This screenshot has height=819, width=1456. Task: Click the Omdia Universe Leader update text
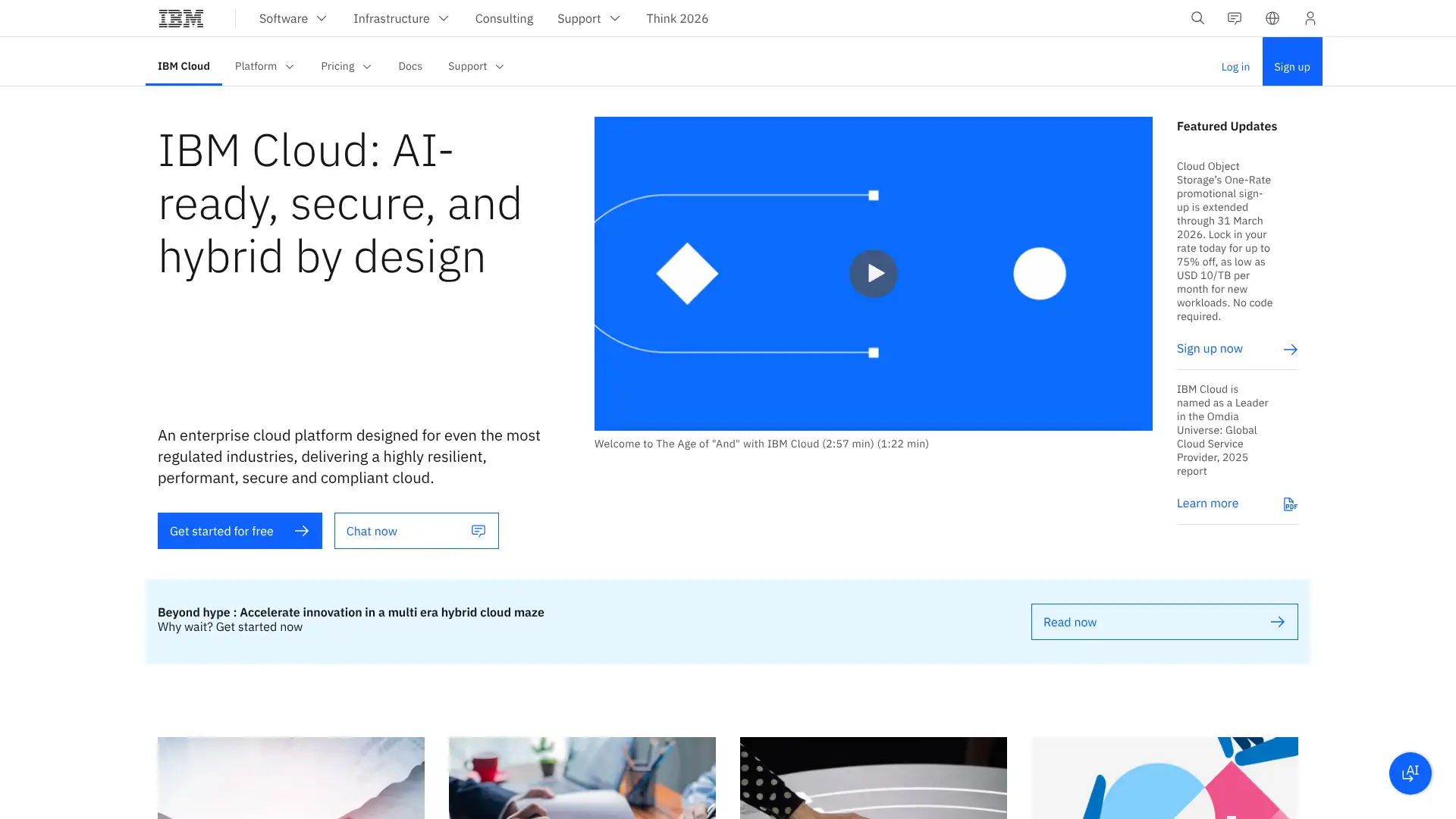[1222, 430]
